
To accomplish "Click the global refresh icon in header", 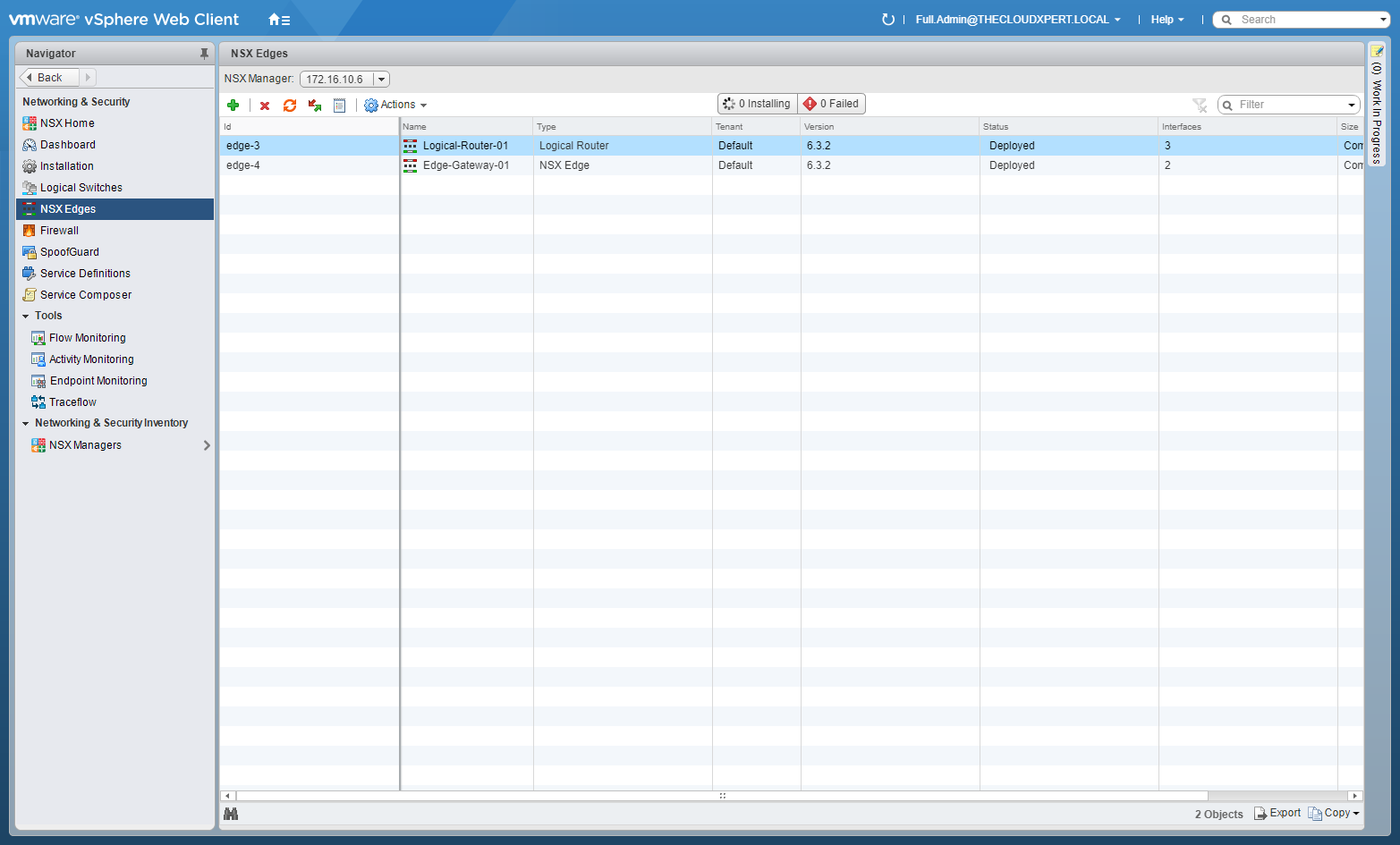I will [887, 20].
